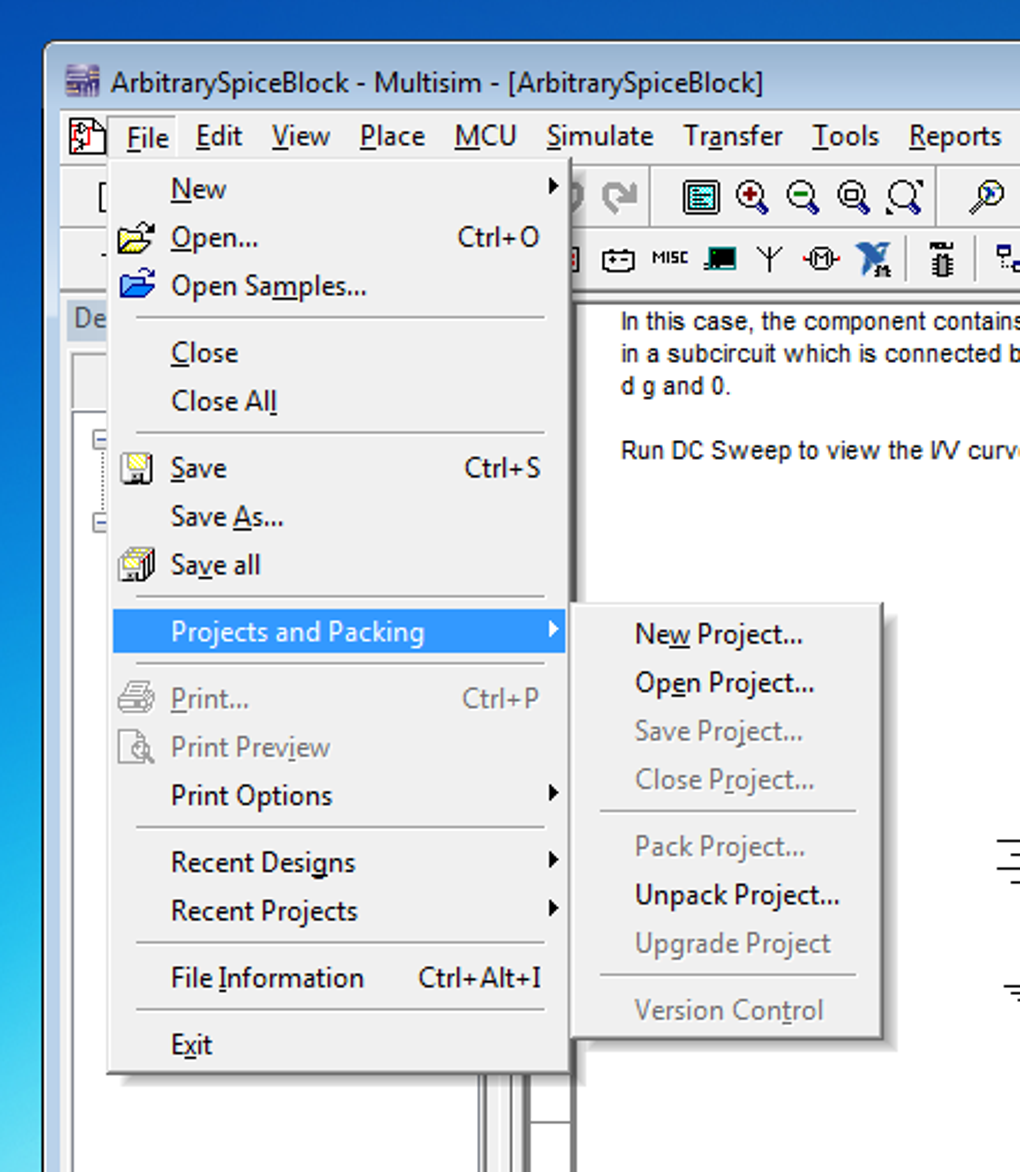1020x1172 pixels.
Task: Choose Save from the File menu
Action: pyautogui.click(x=339, y=469)
